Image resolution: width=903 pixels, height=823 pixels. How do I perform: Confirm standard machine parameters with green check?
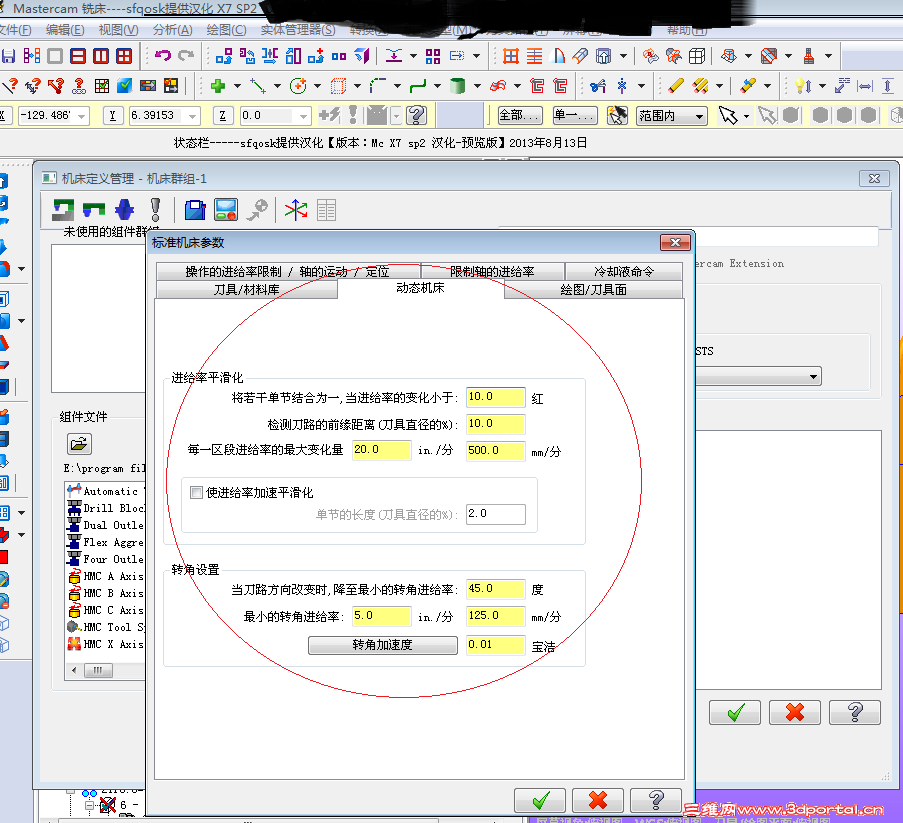coord(540,799)
